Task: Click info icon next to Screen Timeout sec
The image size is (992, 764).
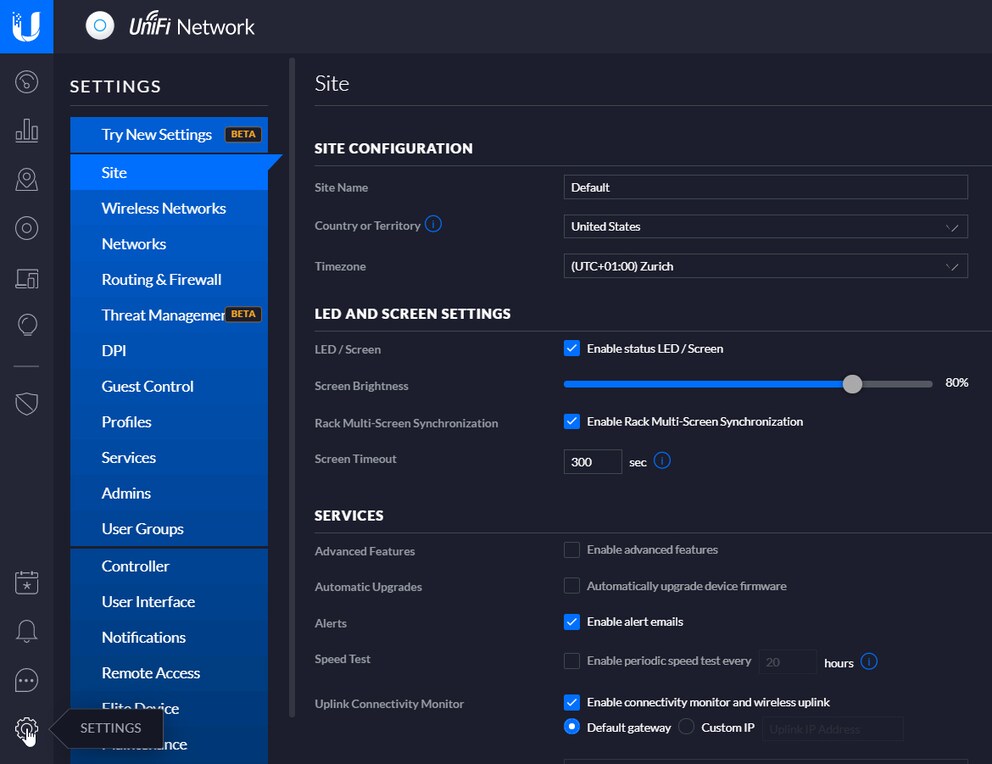Action: 662,460
